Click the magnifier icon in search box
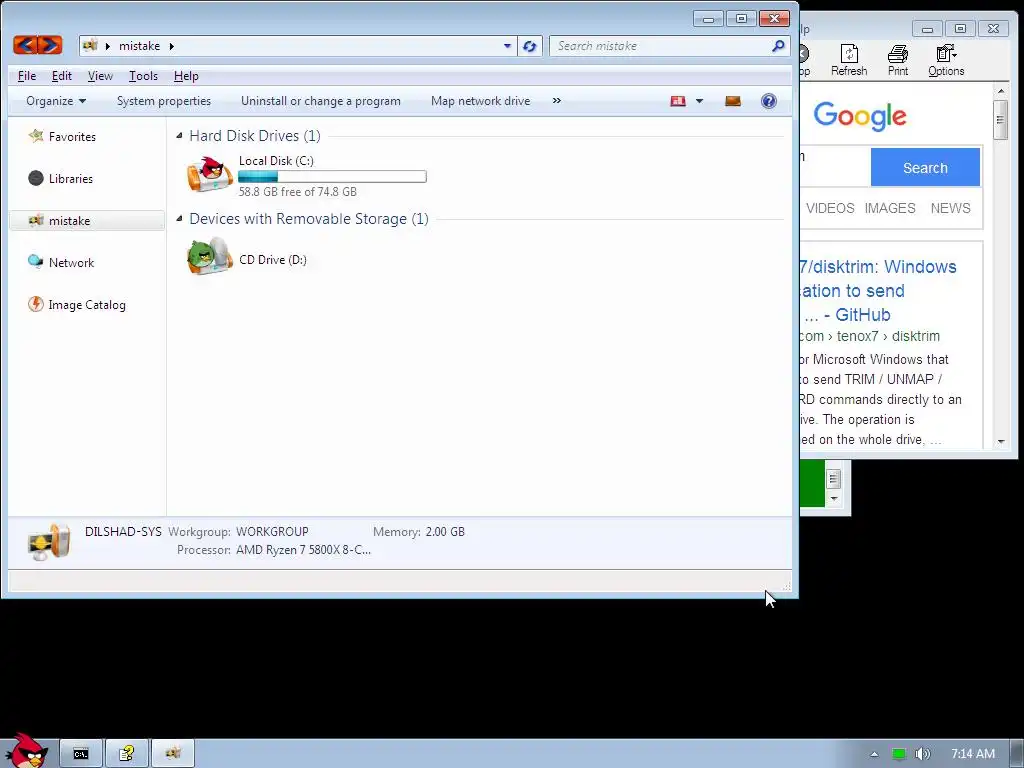The height and width of the screenshot is (768, 1024). [778, 46]
